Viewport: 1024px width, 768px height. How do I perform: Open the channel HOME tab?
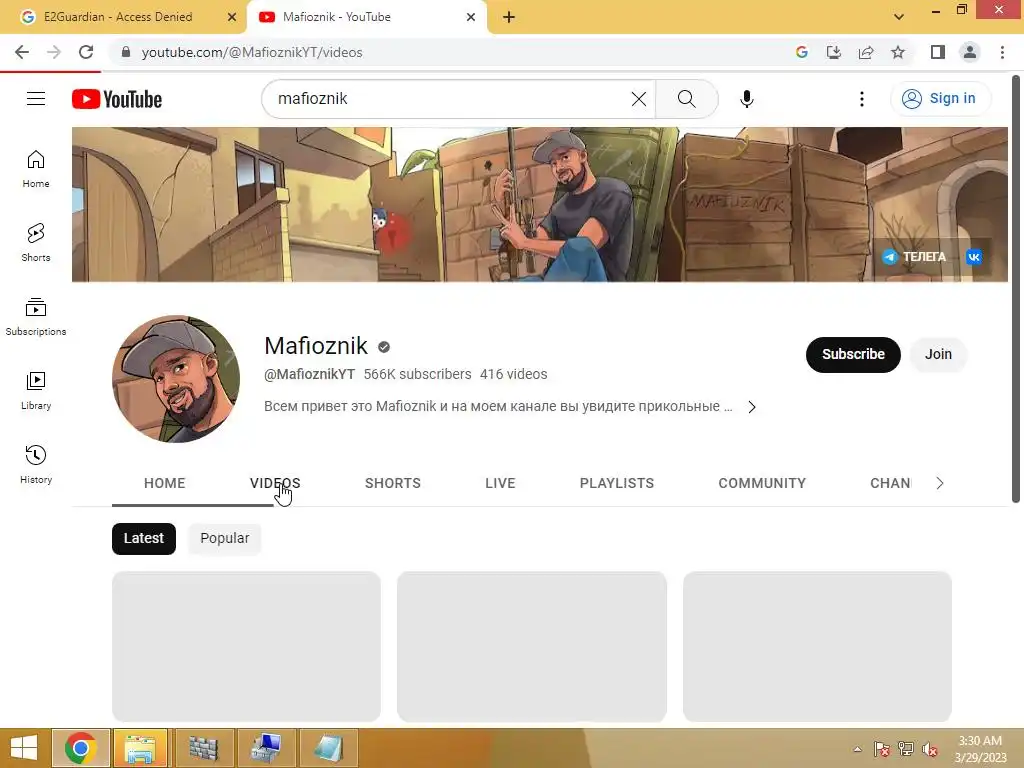click(165, 483)
